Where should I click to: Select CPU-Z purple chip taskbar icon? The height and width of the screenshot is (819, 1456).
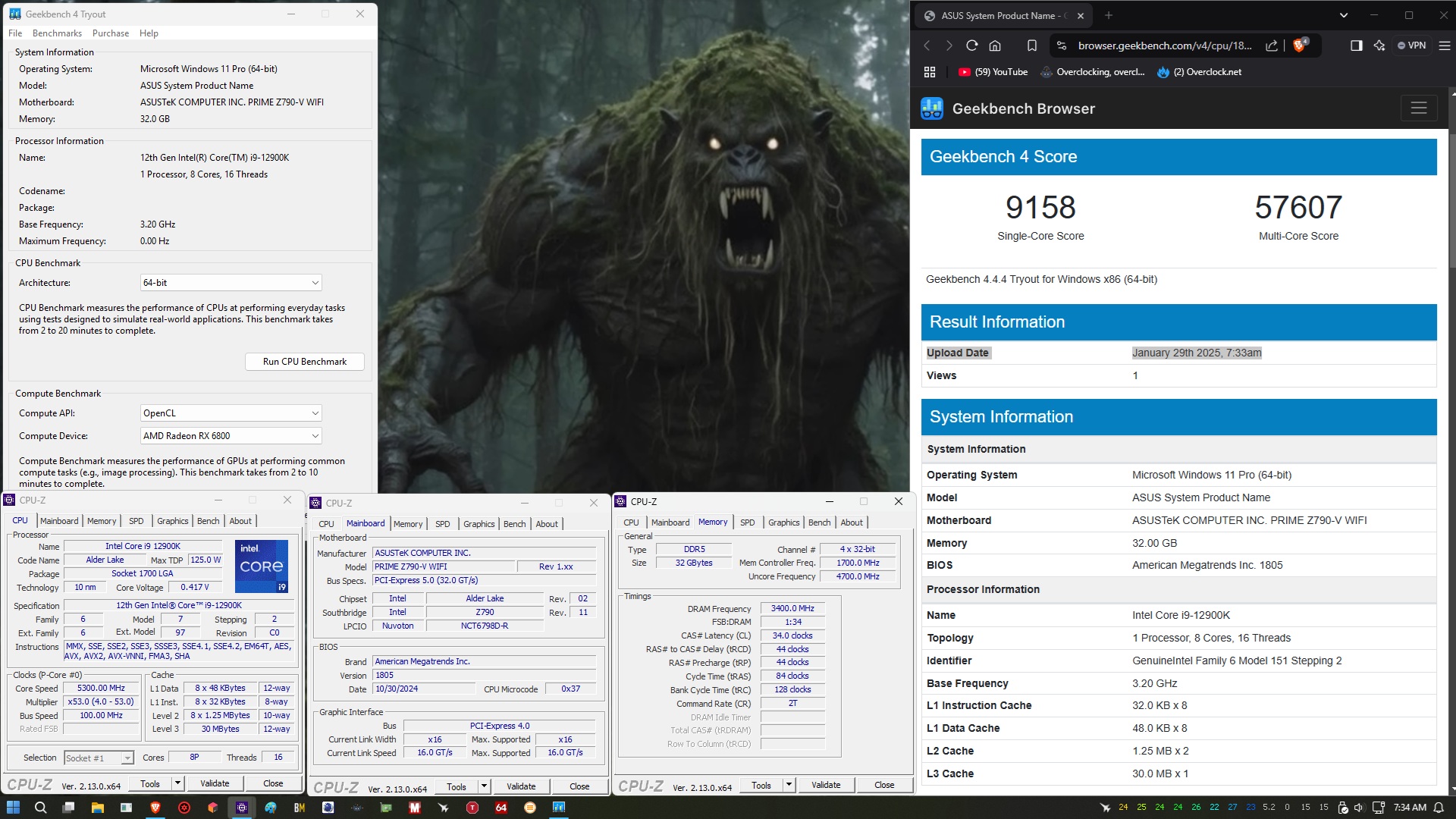tap(242, 808)
